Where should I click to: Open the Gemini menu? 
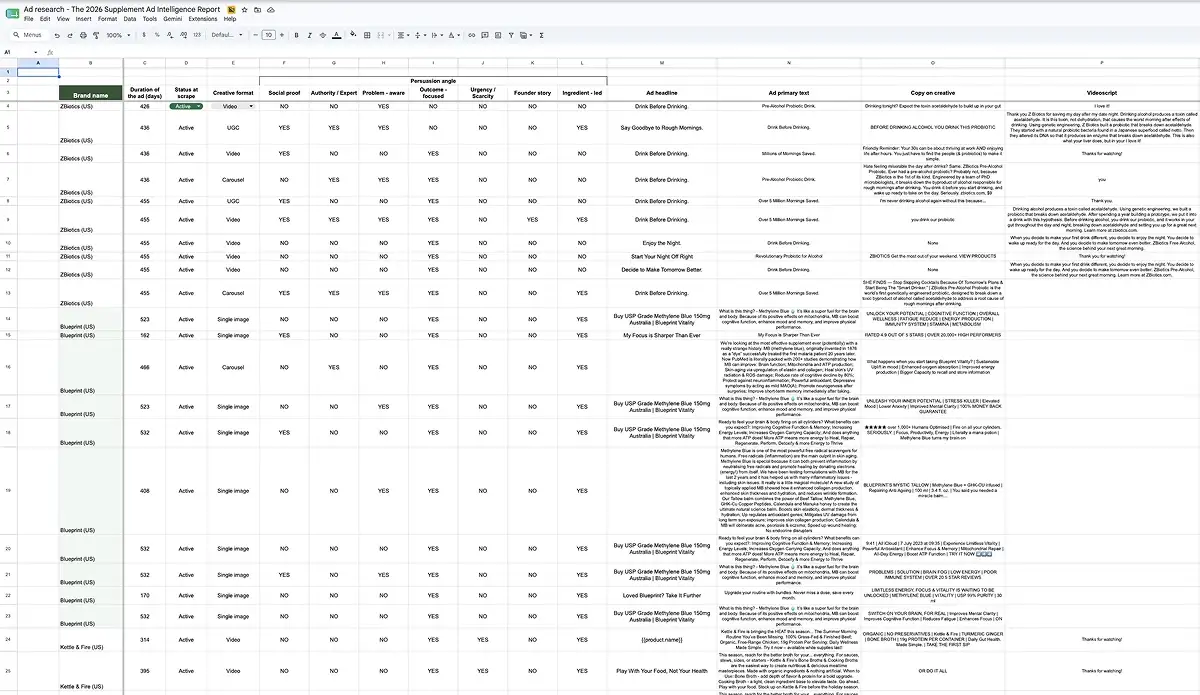coord(172,19)
